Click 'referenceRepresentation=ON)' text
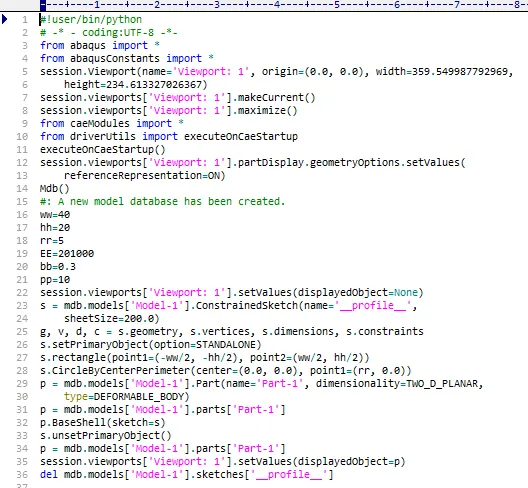The width and height of the screenshot is (528, 488). click(x=144, y=175)
